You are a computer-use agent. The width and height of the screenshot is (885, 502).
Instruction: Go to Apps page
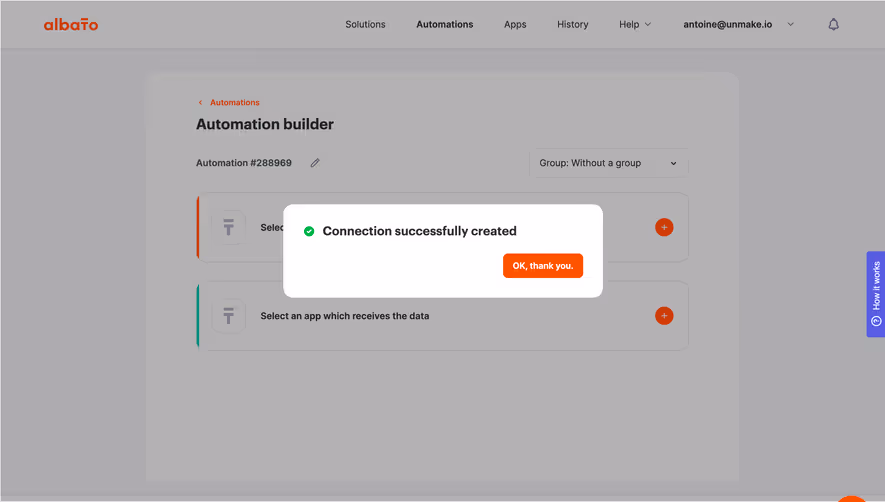[x=515, y=24]
